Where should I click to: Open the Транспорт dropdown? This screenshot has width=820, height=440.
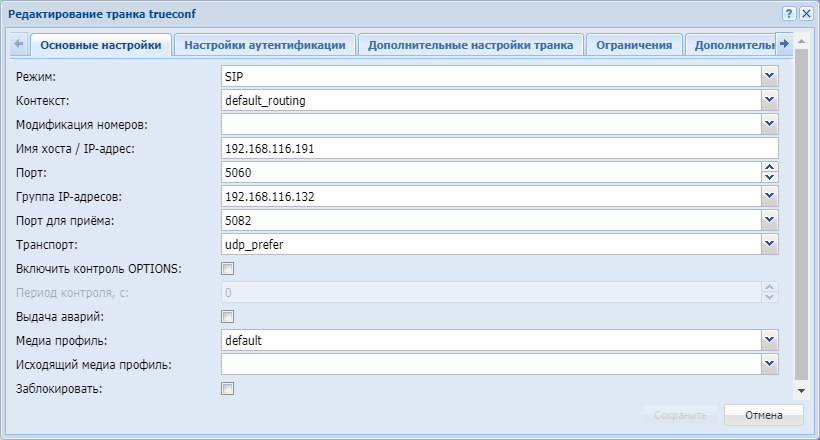[x=769, y=244]
